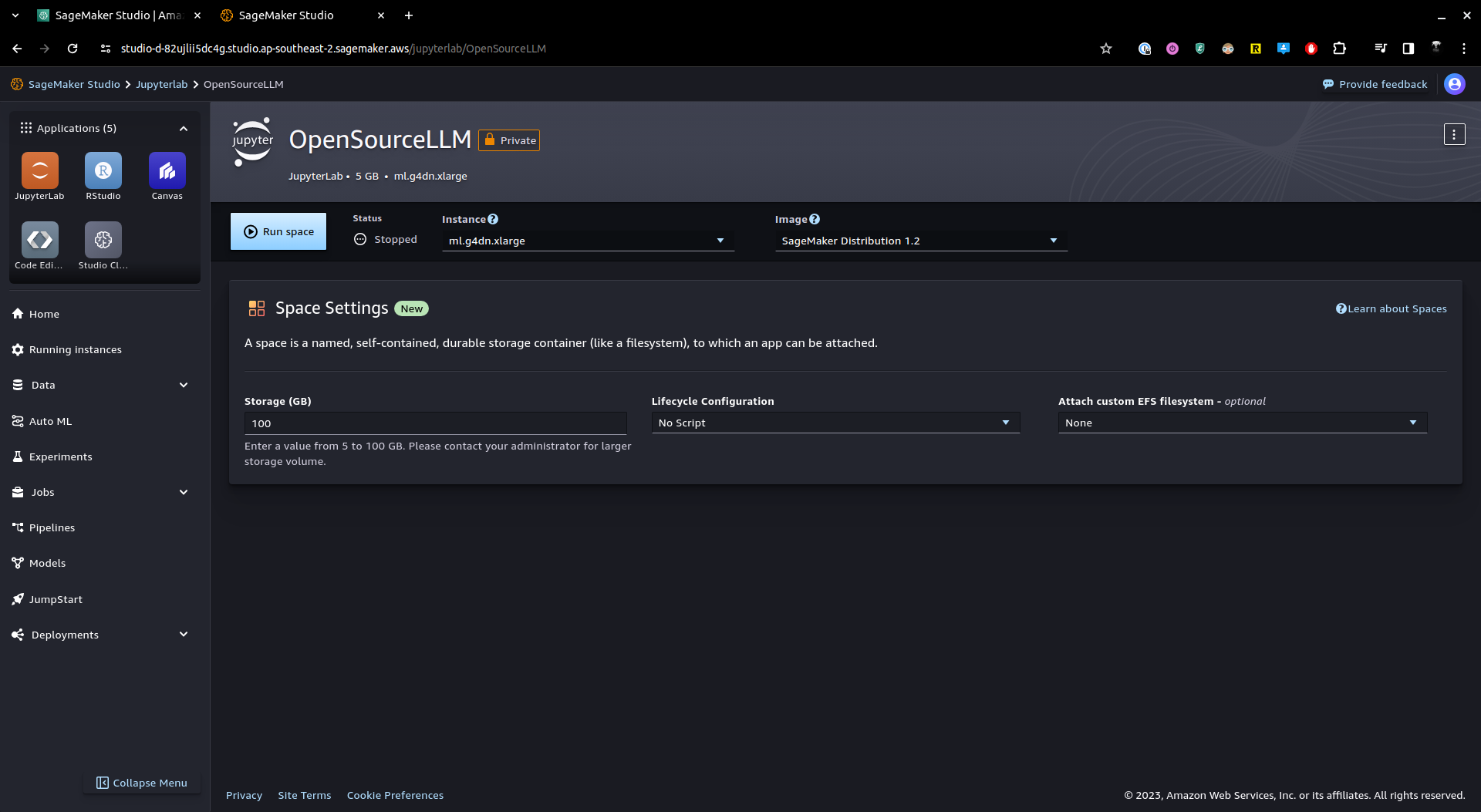Open the Code Editor application icon
The width and height of the screenshot is (1481, 812).
[39, 241]
